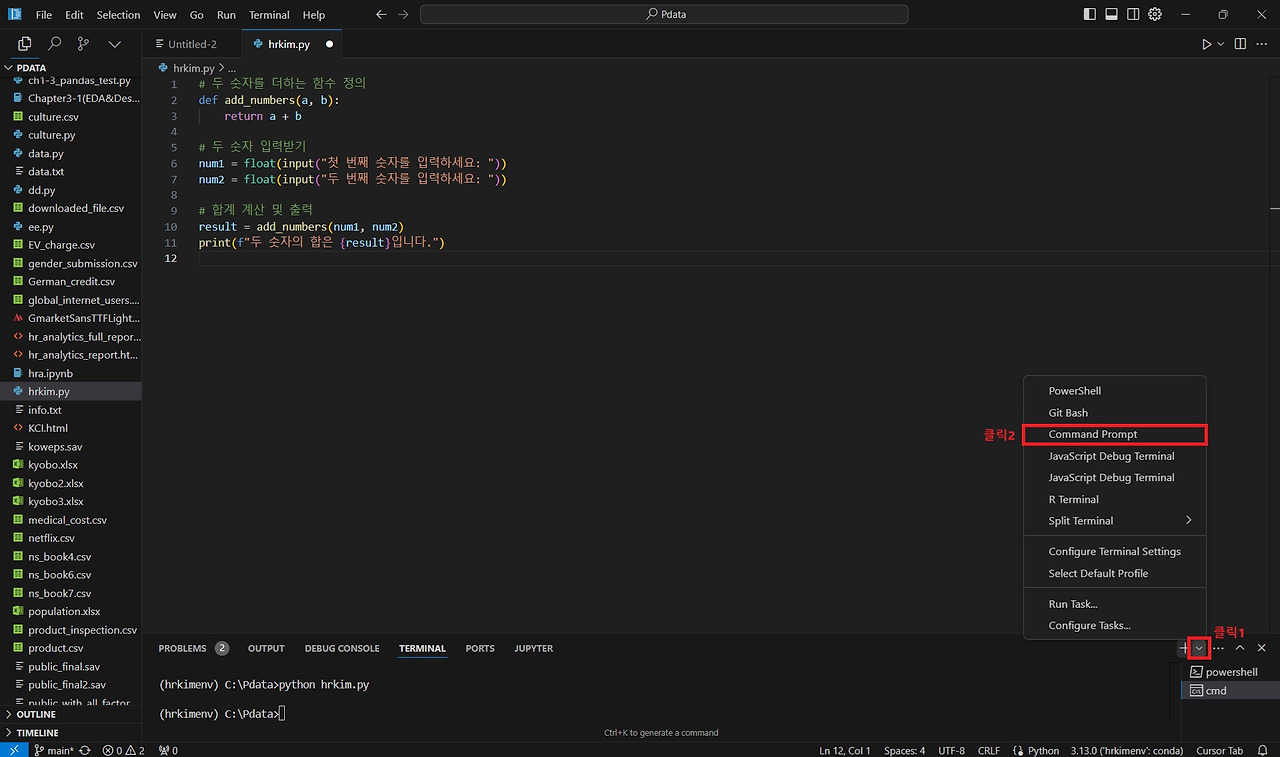Choose Git Bash from the terminal menu
This screenshot has width=1280, height=757.
point(1115,413)
